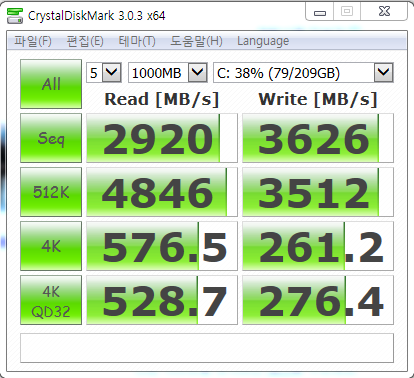Start the 4K benchmark
This screenshot has height=378, width=414.
coord(51,246)
